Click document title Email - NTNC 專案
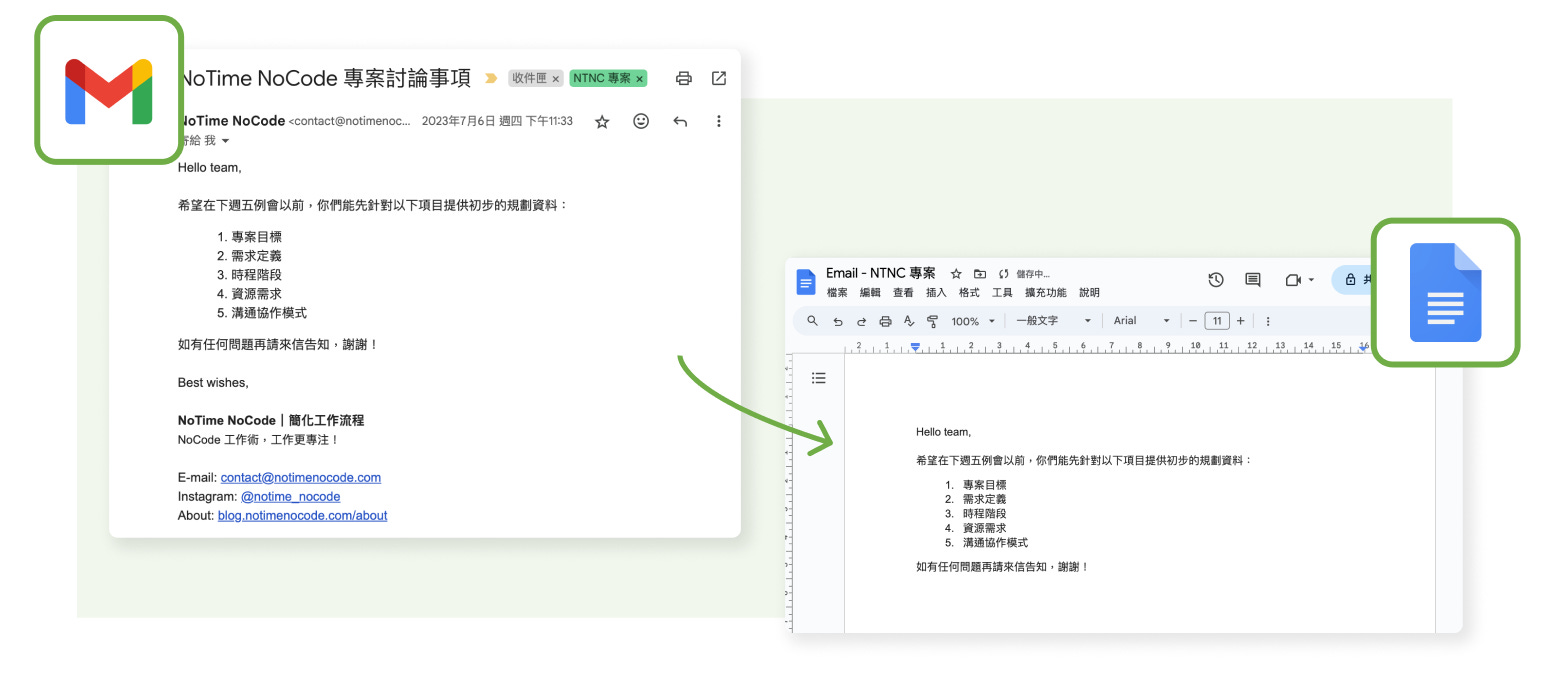Screen dimensions: 1560x676 point(881,273)
